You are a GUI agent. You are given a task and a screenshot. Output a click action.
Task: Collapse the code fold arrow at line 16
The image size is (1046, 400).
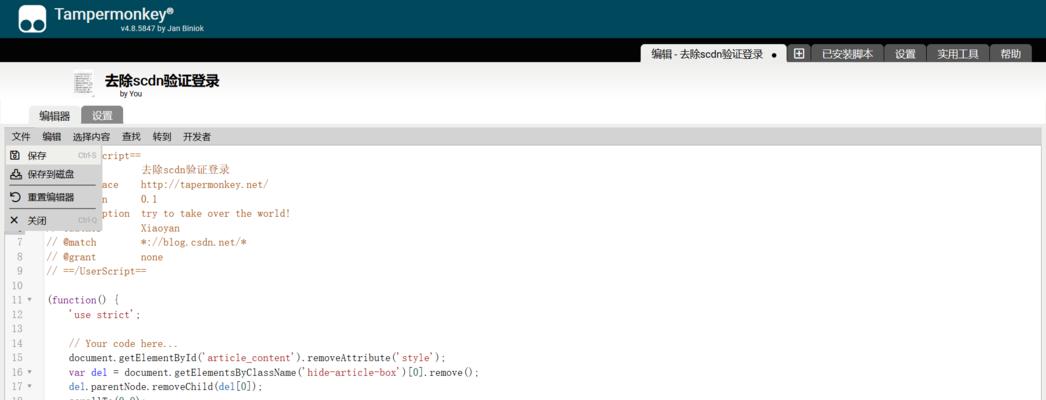29,372
